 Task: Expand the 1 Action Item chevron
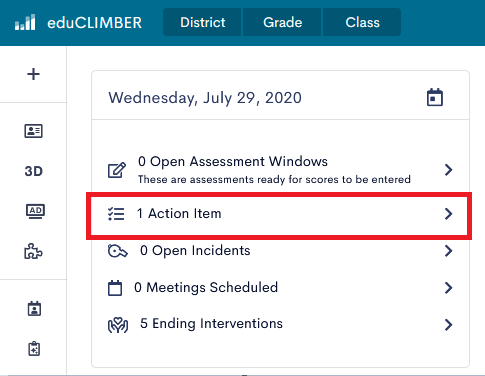click(448, 214)
